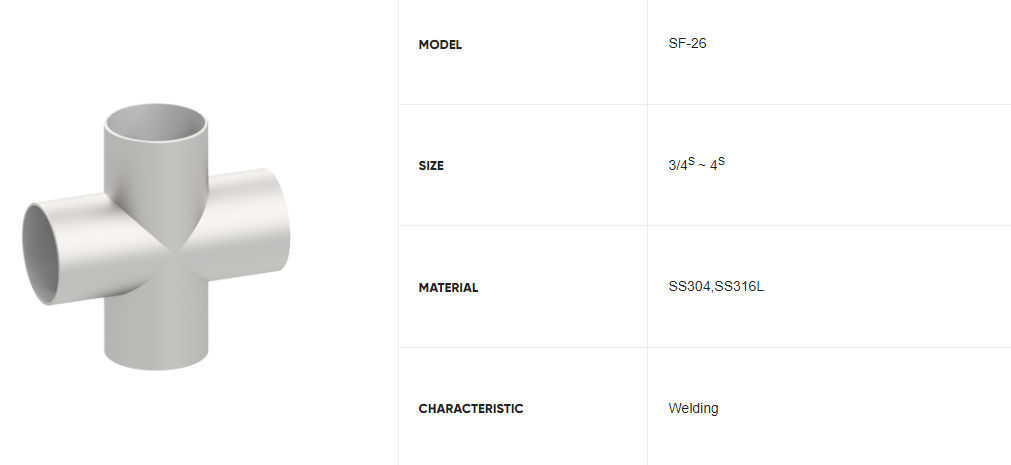Click the MODEL label
Viewport: 1011px width, 465px height.
[x=440, y=45]
